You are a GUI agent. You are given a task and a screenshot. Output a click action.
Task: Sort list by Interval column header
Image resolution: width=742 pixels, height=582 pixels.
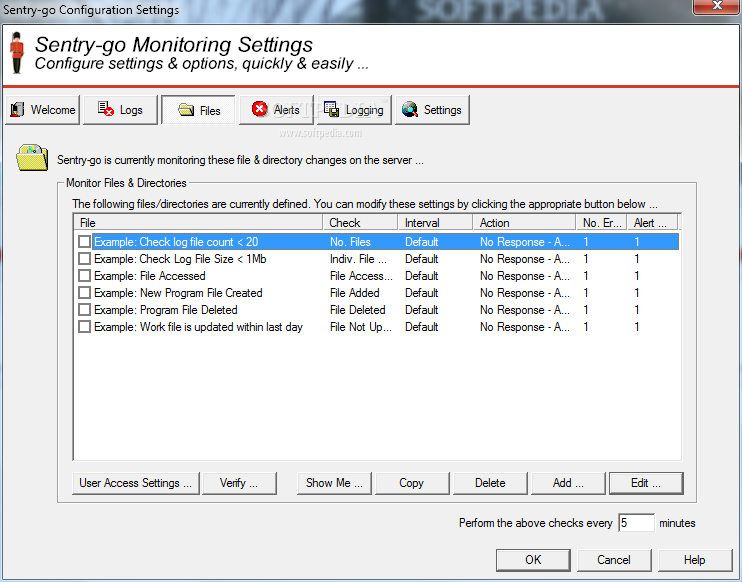tap(435, 223)
